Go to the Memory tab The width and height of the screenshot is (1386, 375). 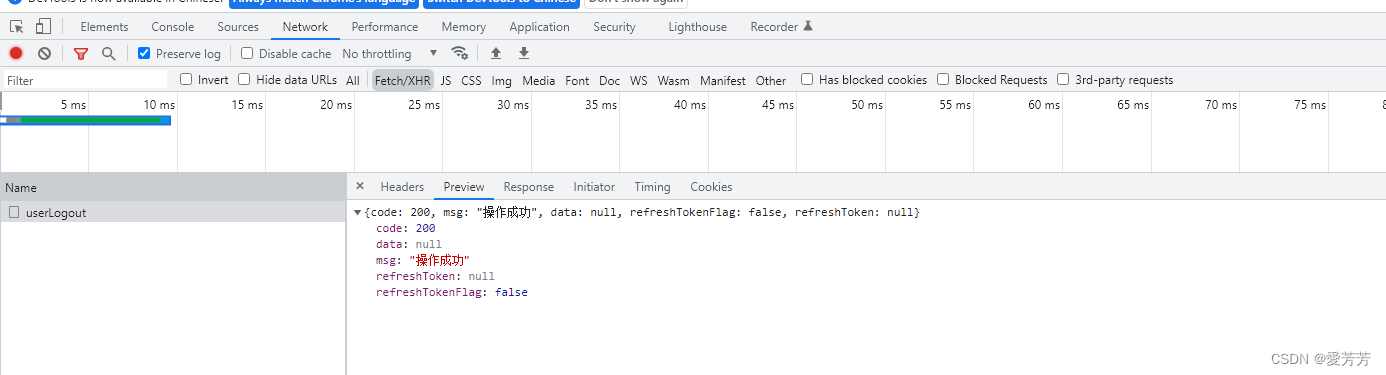(x=464, y=27)
